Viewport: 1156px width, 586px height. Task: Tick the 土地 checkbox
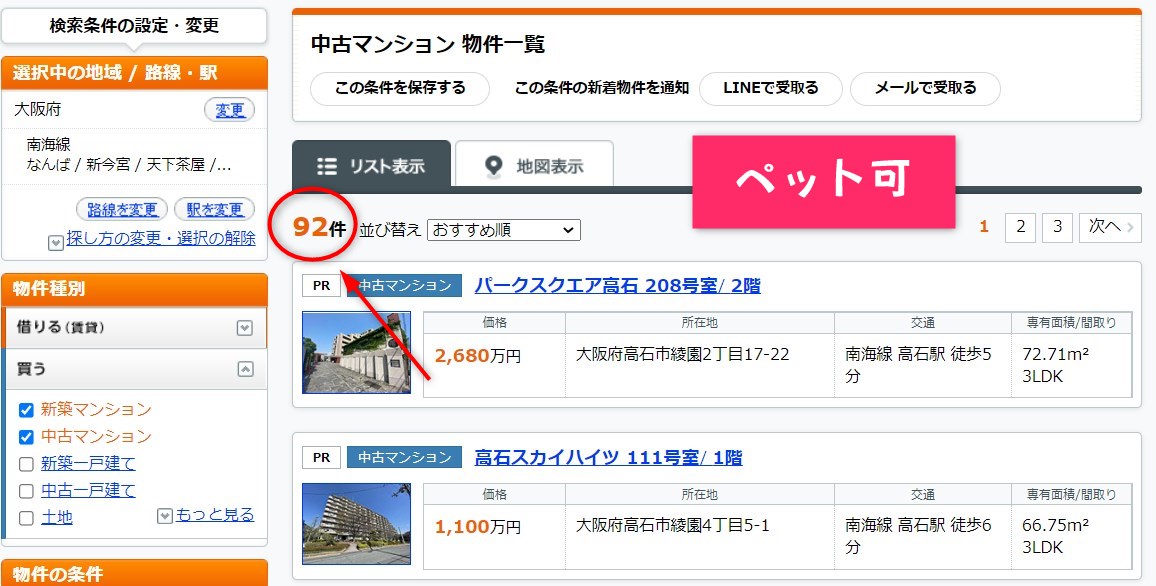point(27,518)
